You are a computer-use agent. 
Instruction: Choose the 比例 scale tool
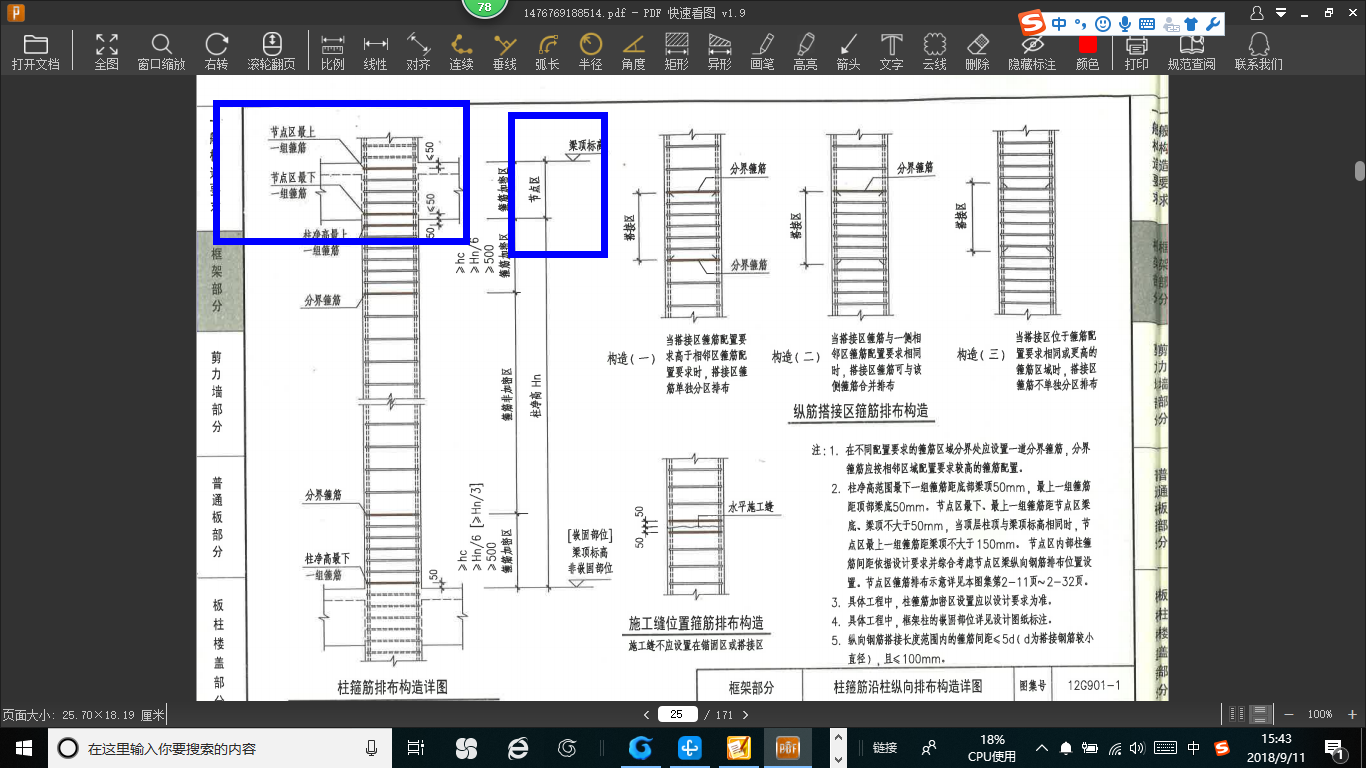pyautogui.click(x=333, y=52)
